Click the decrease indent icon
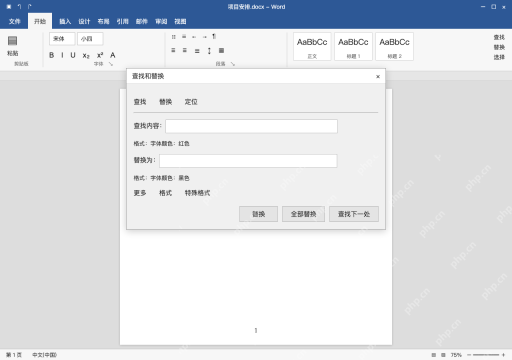The image size is (512, 360). click(194, 37)
